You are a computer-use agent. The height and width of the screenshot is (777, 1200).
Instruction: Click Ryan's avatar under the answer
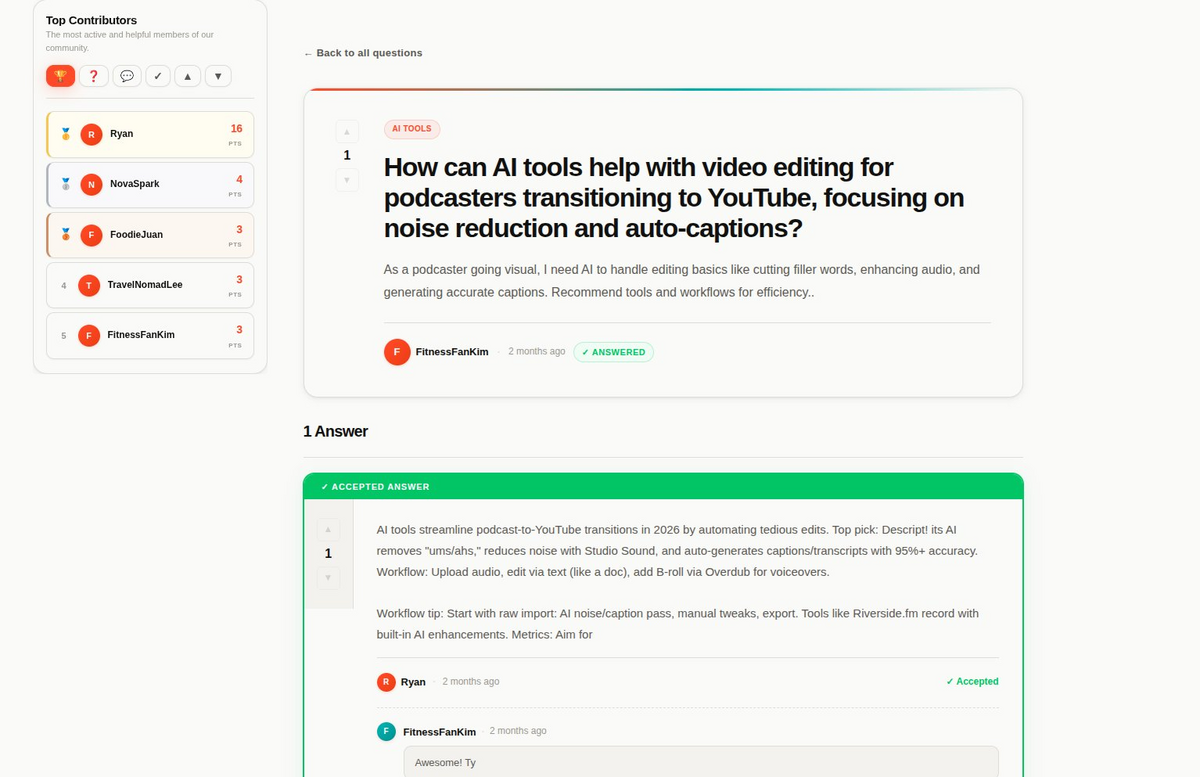point(386,682)
